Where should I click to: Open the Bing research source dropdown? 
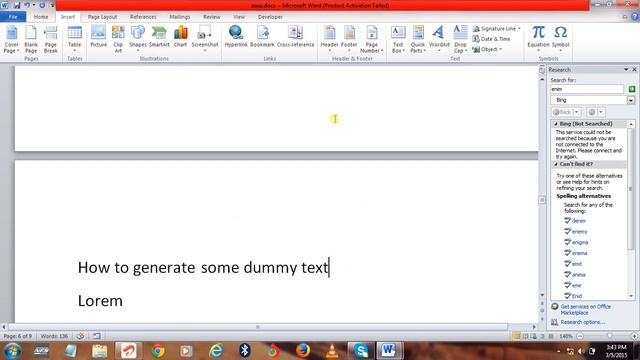pos(631,100)
